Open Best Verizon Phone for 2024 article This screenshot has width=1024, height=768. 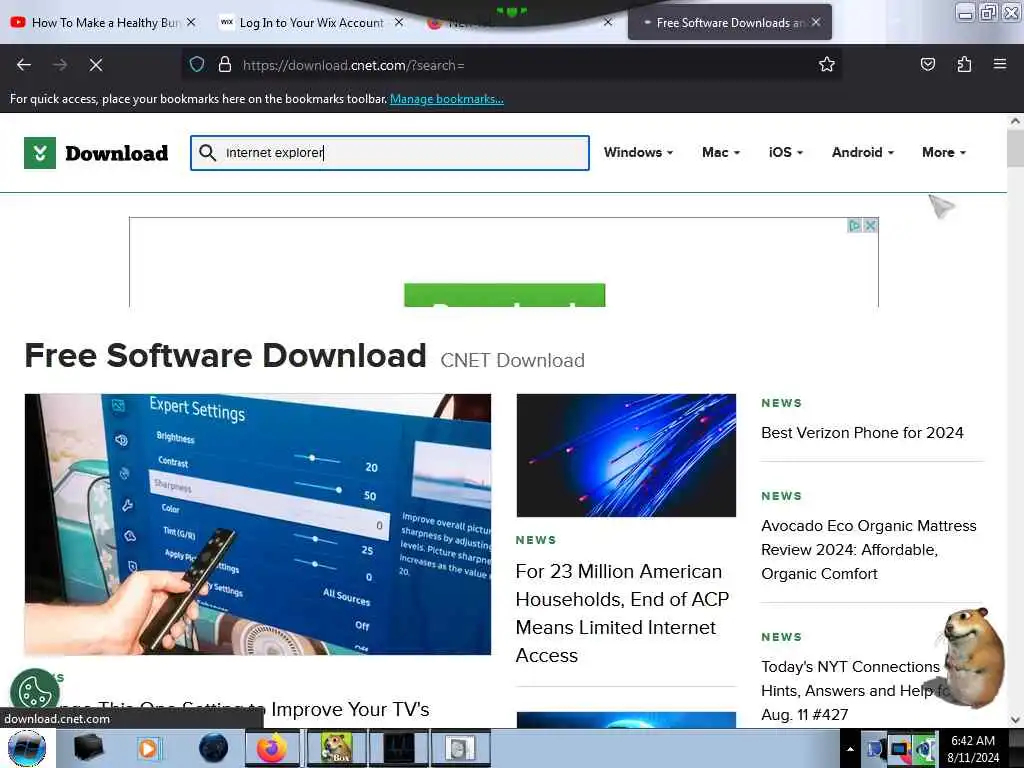pyautogui.click(x=862, y=432)
